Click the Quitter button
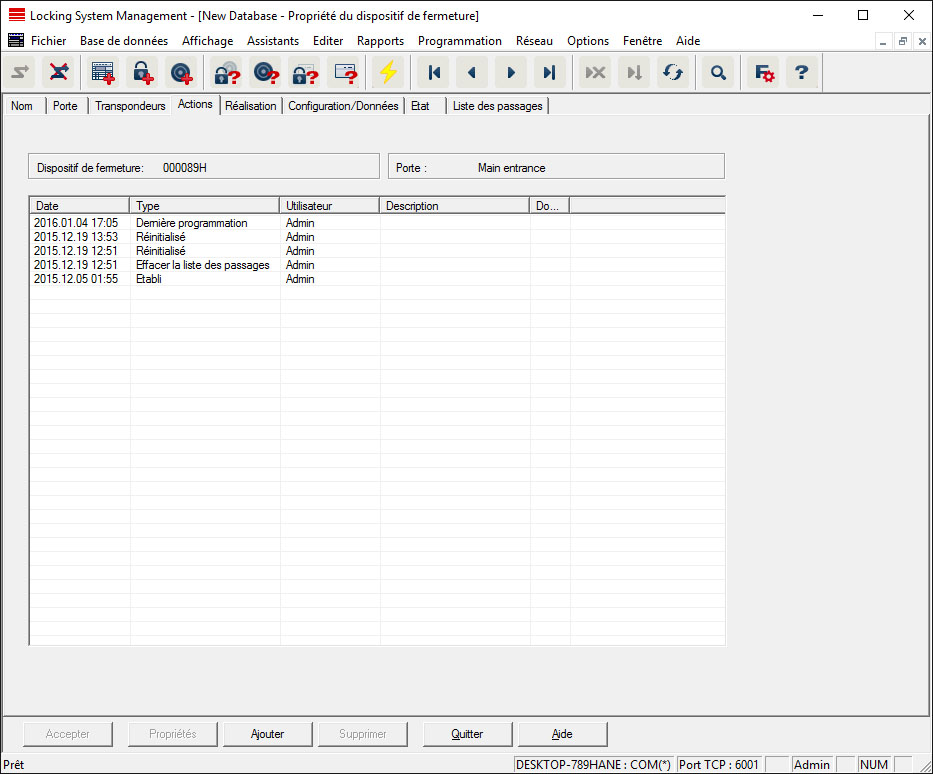933x774 pixels. (x=467, y=734)
